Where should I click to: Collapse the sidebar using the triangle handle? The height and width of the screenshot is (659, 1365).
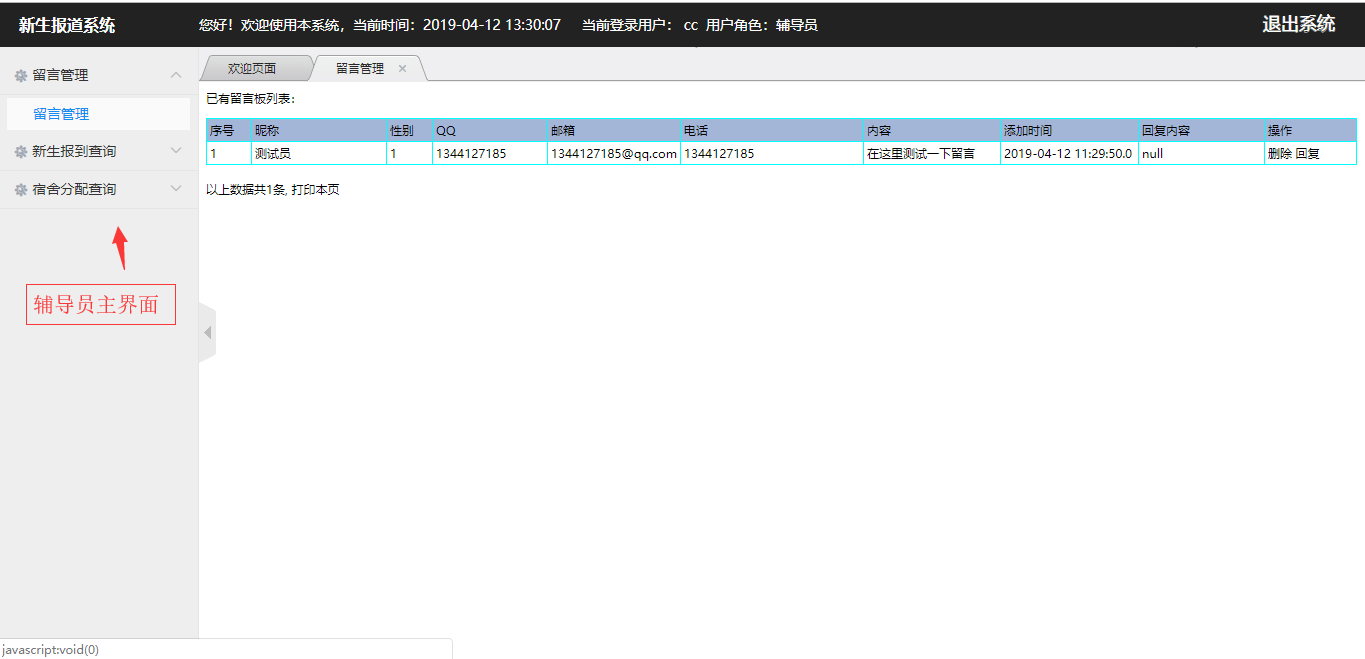(x=208, y=332)
